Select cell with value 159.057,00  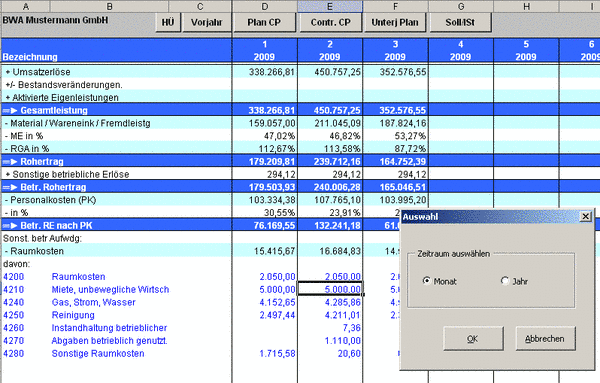[x=265, y=123]
